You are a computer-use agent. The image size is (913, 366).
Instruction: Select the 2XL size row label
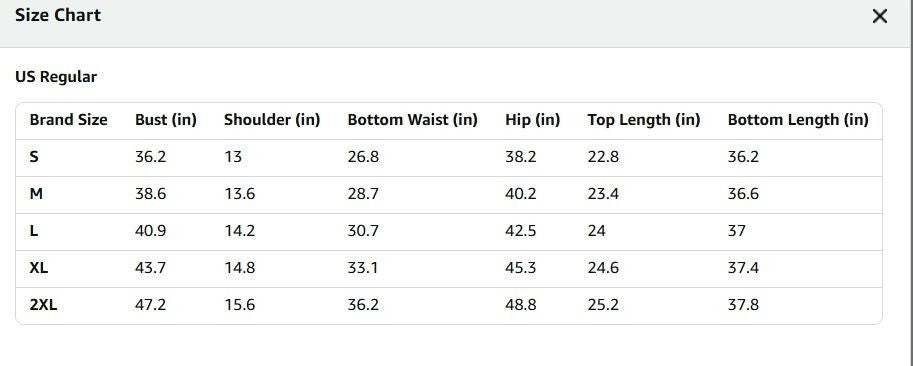click(x=44, y=305)
